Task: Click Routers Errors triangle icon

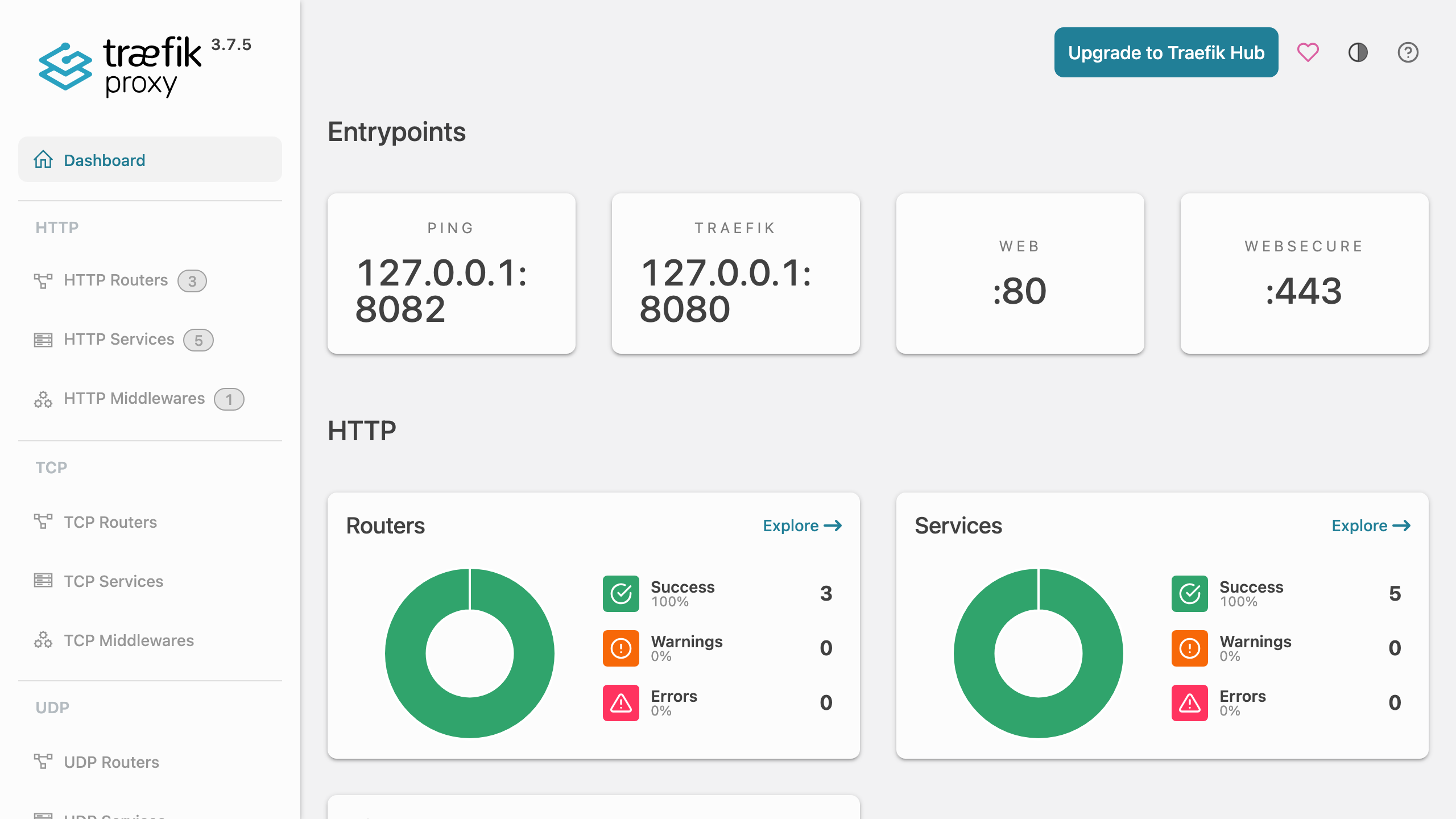Action: tap(621, 703)
